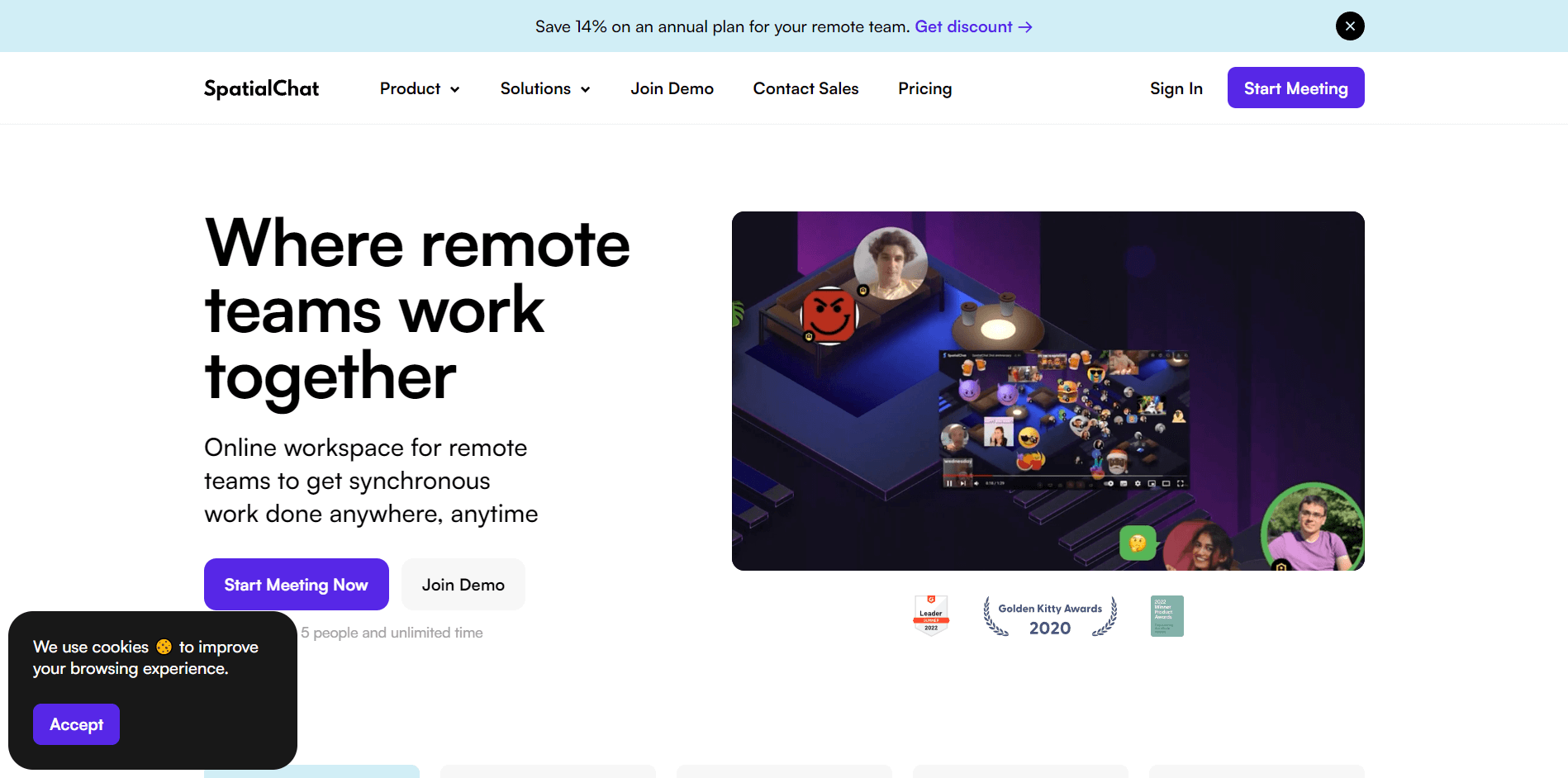The height and width of the screenshot is (778, 1568).
Task: Click the green Product Awards badge
Action: click(1166, 616)
